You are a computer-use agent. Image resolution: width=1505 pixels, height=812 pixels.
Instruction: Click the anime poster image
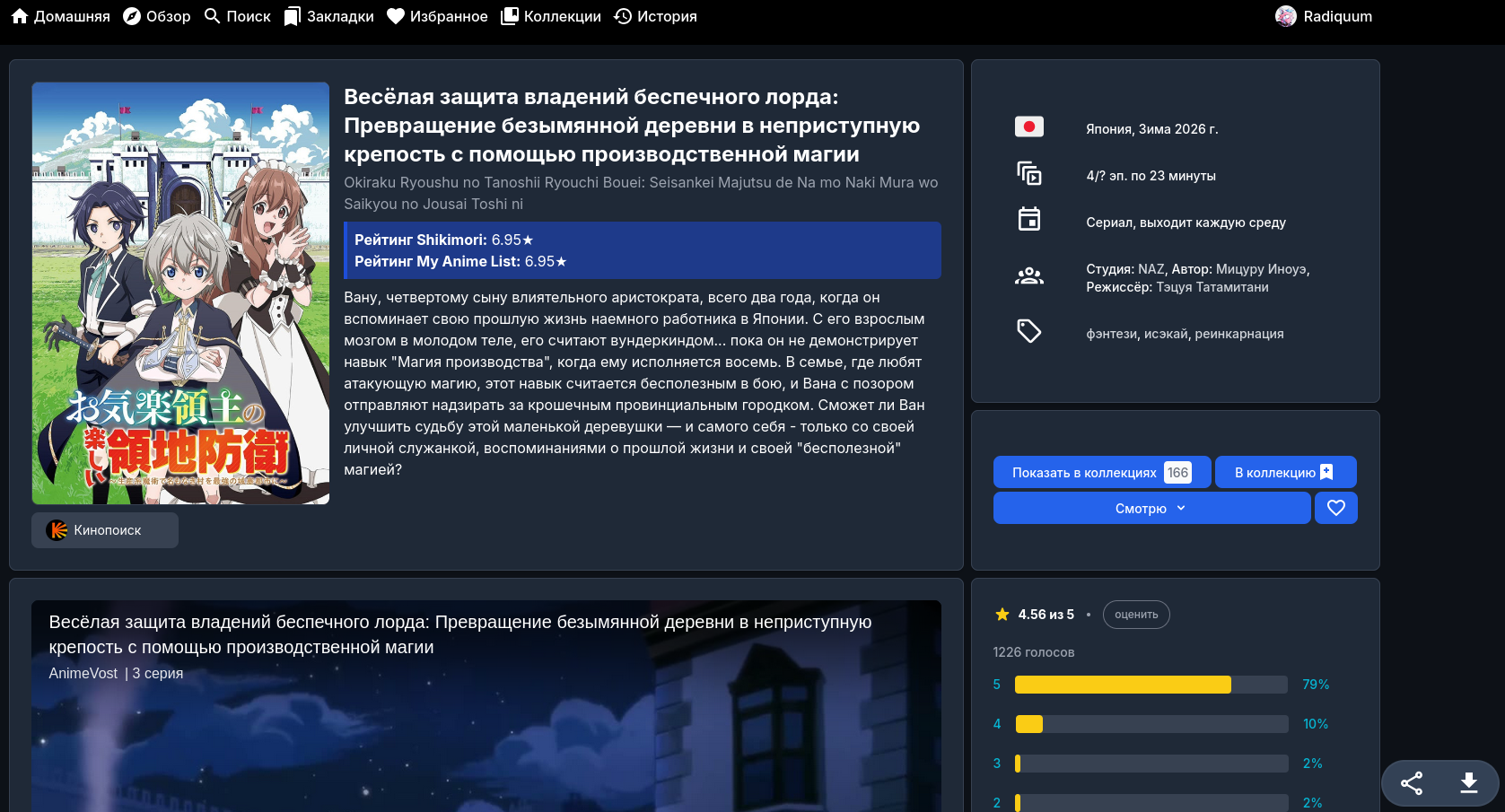pyautogui.click(x=180, y=293)
